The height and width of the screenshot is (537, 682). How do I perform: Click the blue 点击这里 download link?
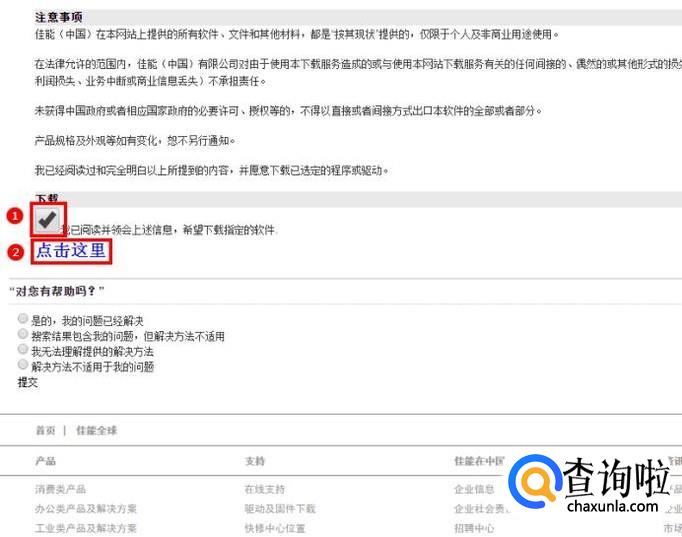pyautogui.click(x=71, y=250)
